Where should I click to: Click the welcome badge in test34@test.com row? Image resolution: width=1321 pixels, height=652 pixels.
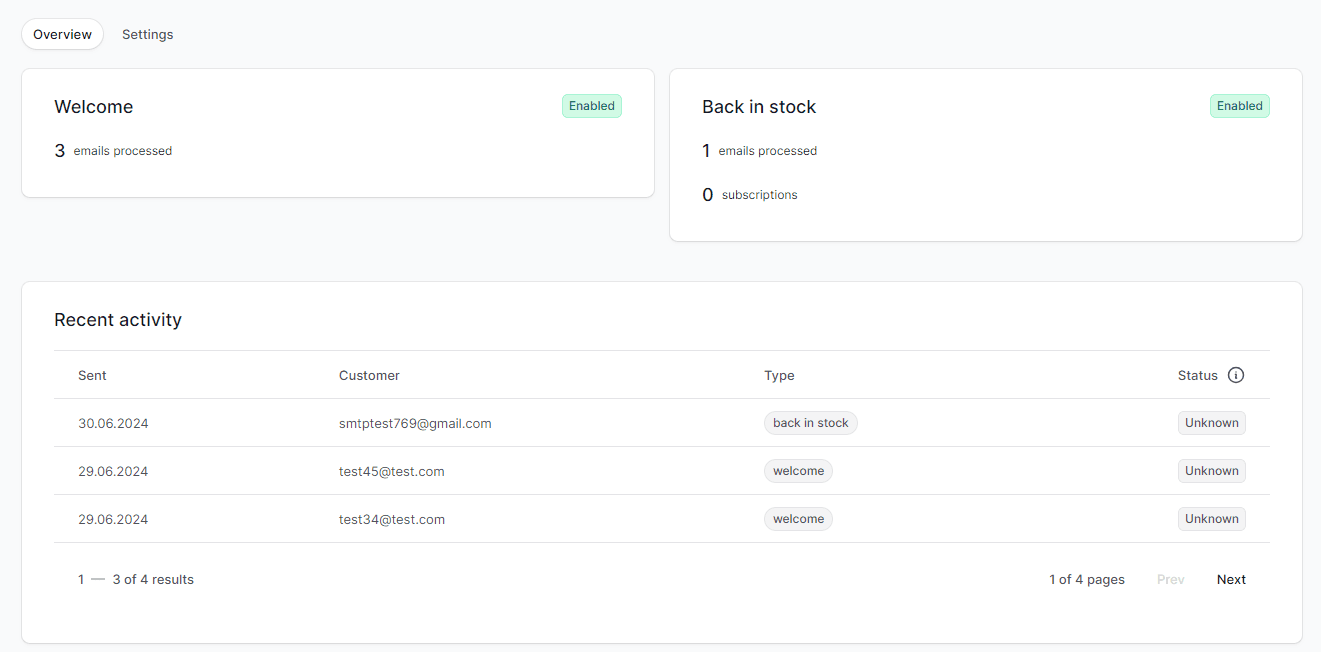pos(798,519)
